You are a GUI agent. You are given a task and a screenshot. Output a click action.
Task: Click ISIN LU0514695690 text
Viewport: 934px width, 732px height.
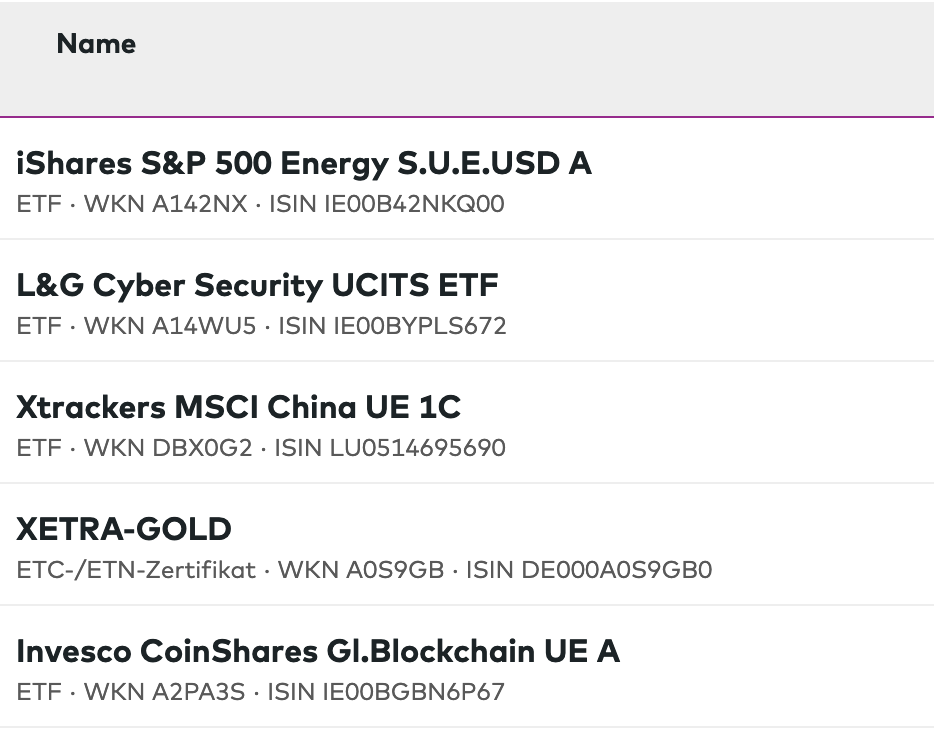pyautogui.click(x=390, y=448)
